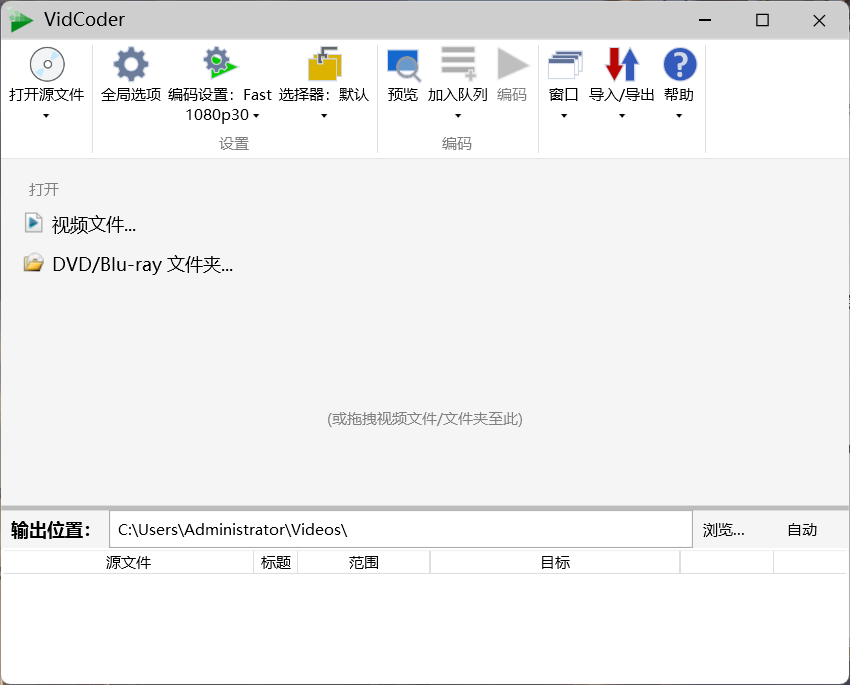Open the 预览 preview icon
The width and height of the screenshot is (850, 685).
pyautogui.click(x=403, y=63)
